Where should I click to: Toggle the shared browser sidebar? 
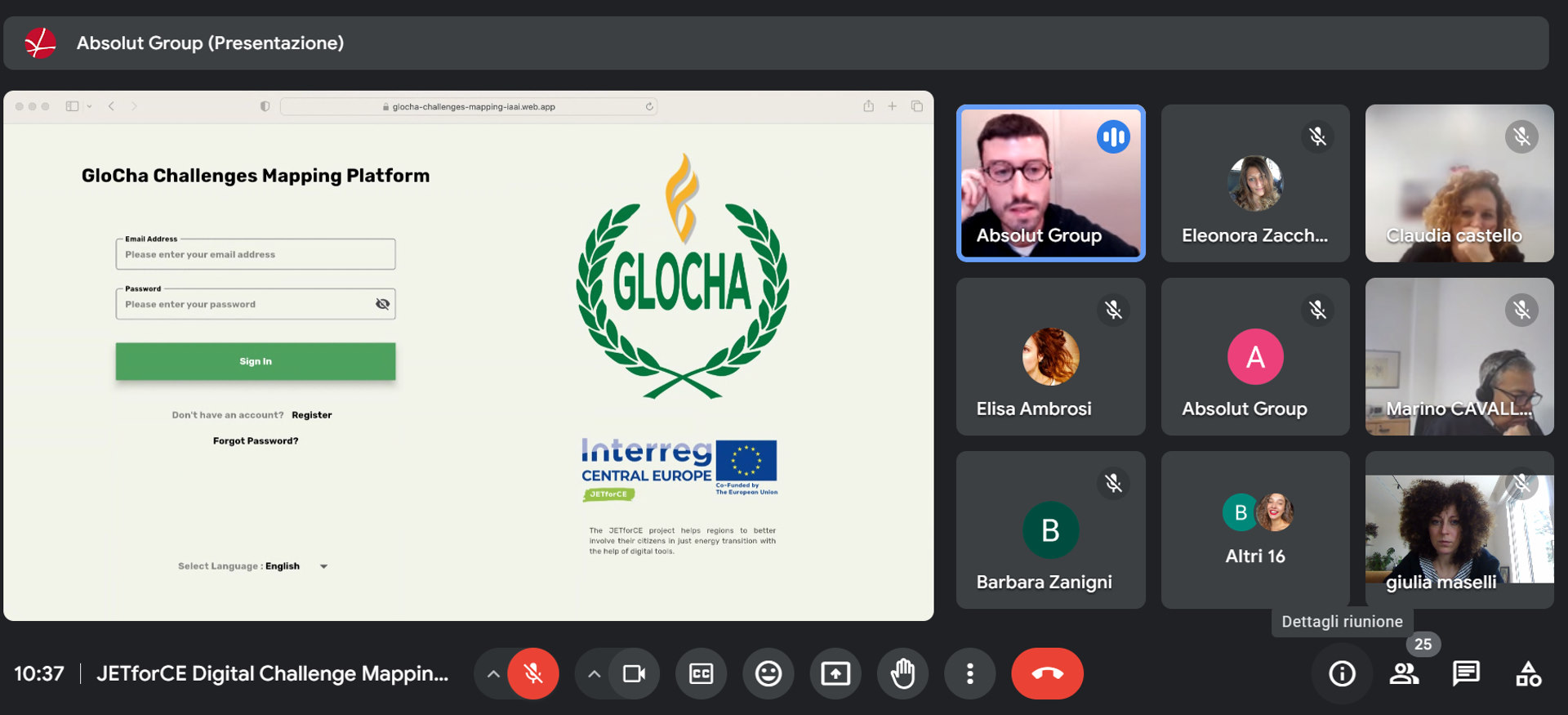(72, 106)
